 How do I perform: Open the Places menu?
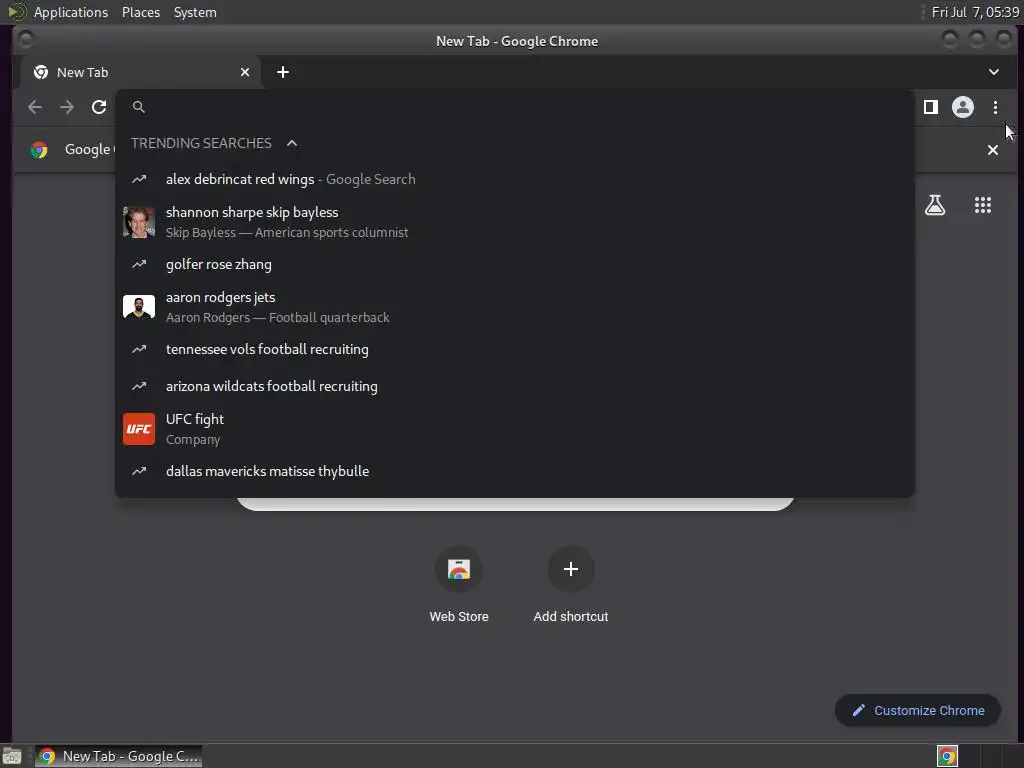(141, 12)
